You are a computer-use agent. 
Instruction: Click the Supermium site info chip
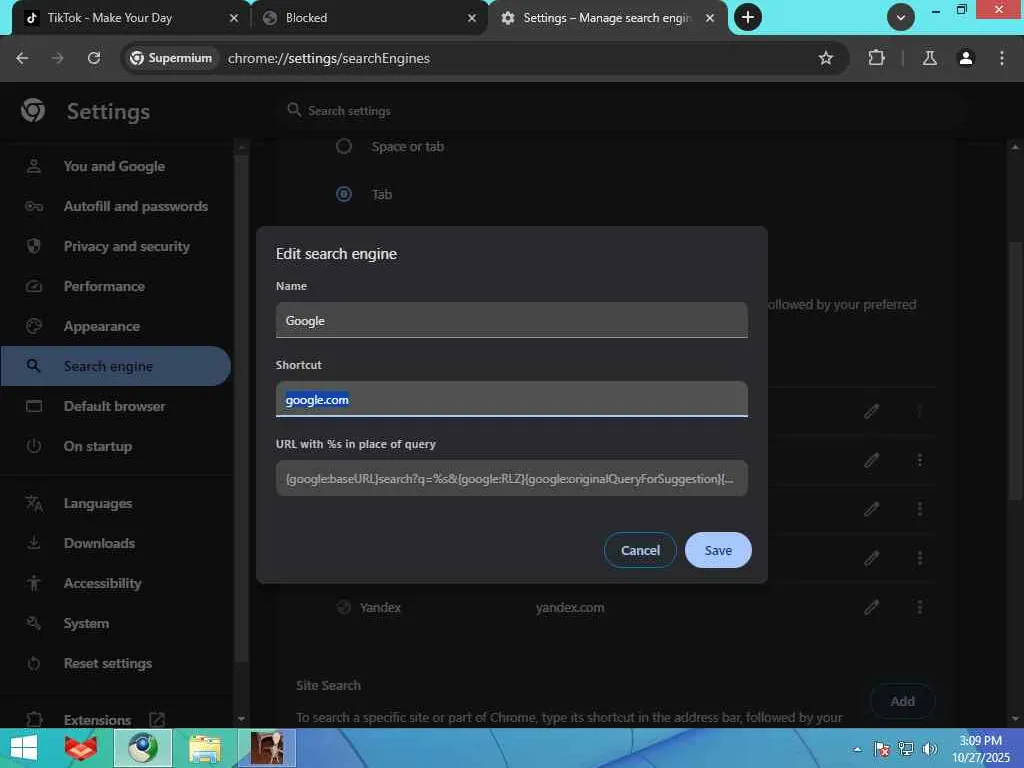click(171, 58)
